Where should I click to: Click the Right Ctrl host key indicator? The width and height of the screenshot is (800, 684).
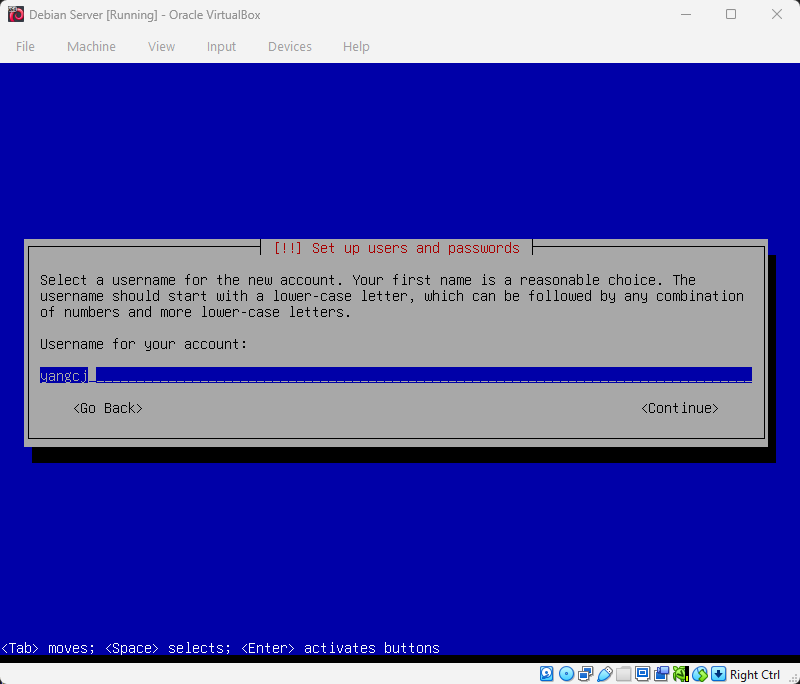(x=755, y=674)
